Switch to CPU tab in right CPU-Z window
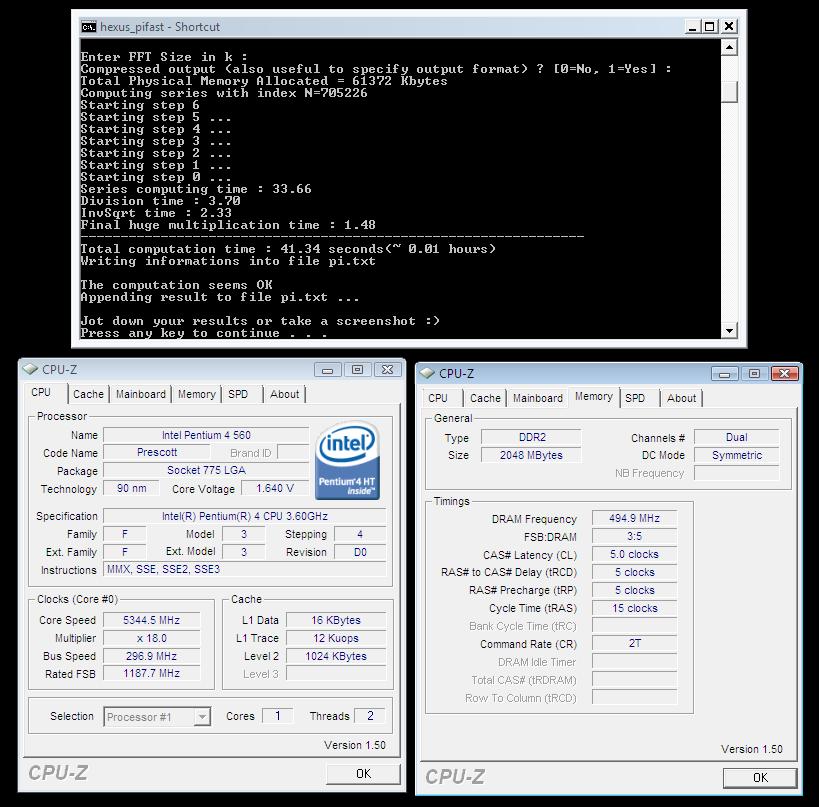819x807 pixels. (438, 399)
